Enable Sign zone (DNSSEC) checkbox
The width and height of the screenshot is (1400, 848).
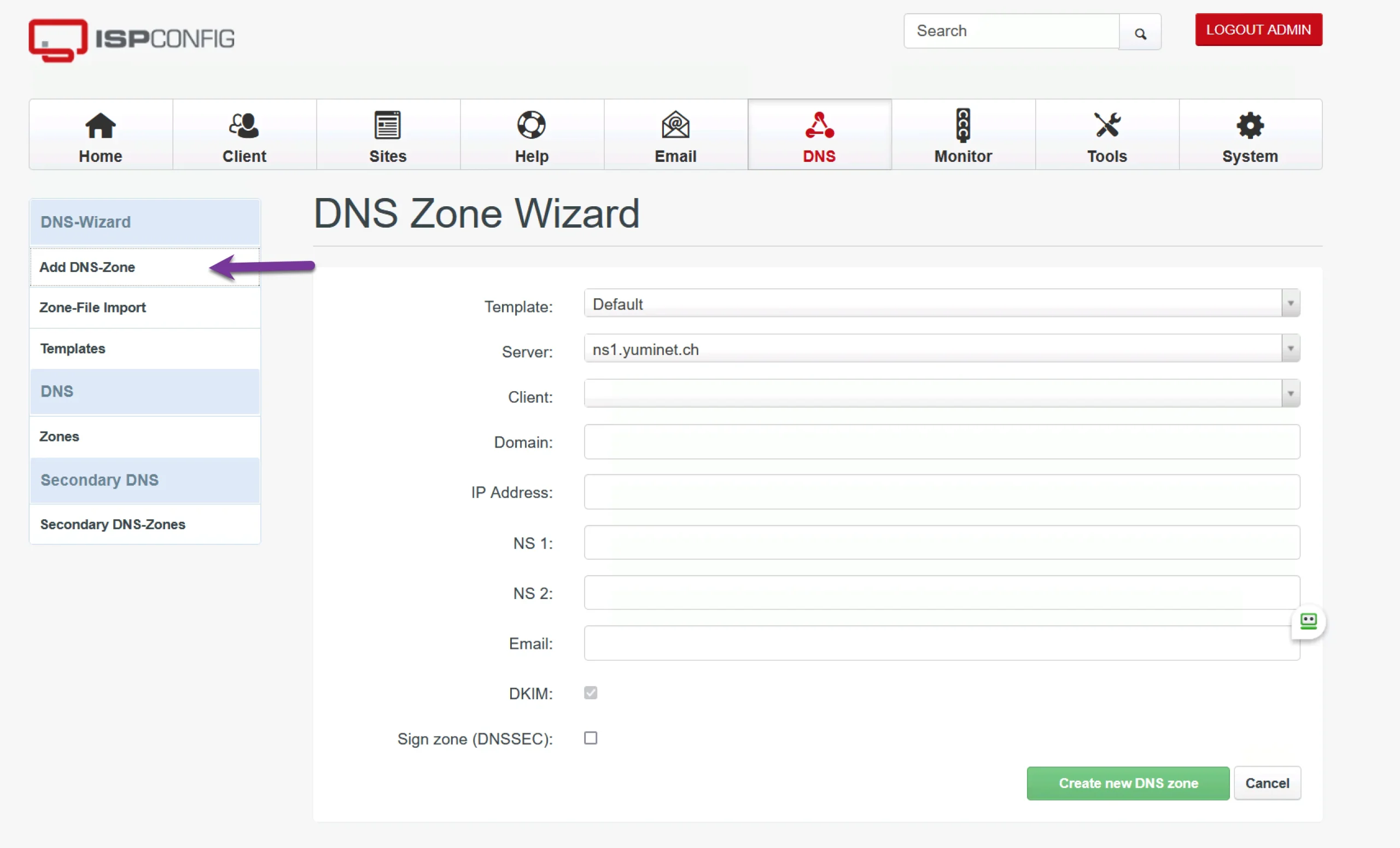click(590, 737)
